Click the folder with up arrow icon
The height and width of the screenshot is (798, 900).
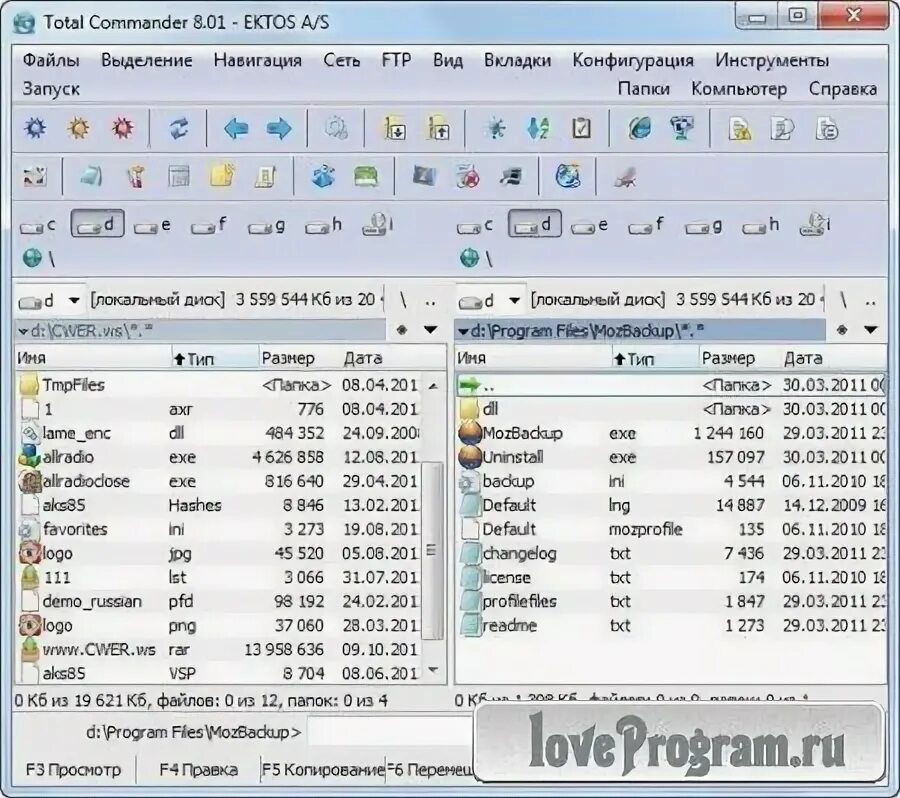coord(438,128)
